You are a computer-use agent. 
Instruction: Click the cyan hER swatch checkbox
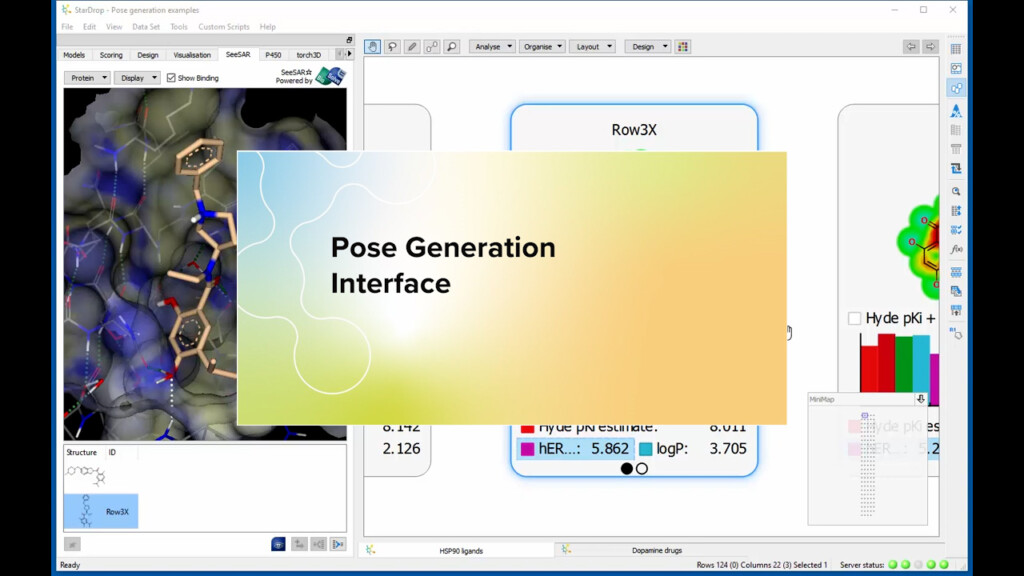point(528,448)
